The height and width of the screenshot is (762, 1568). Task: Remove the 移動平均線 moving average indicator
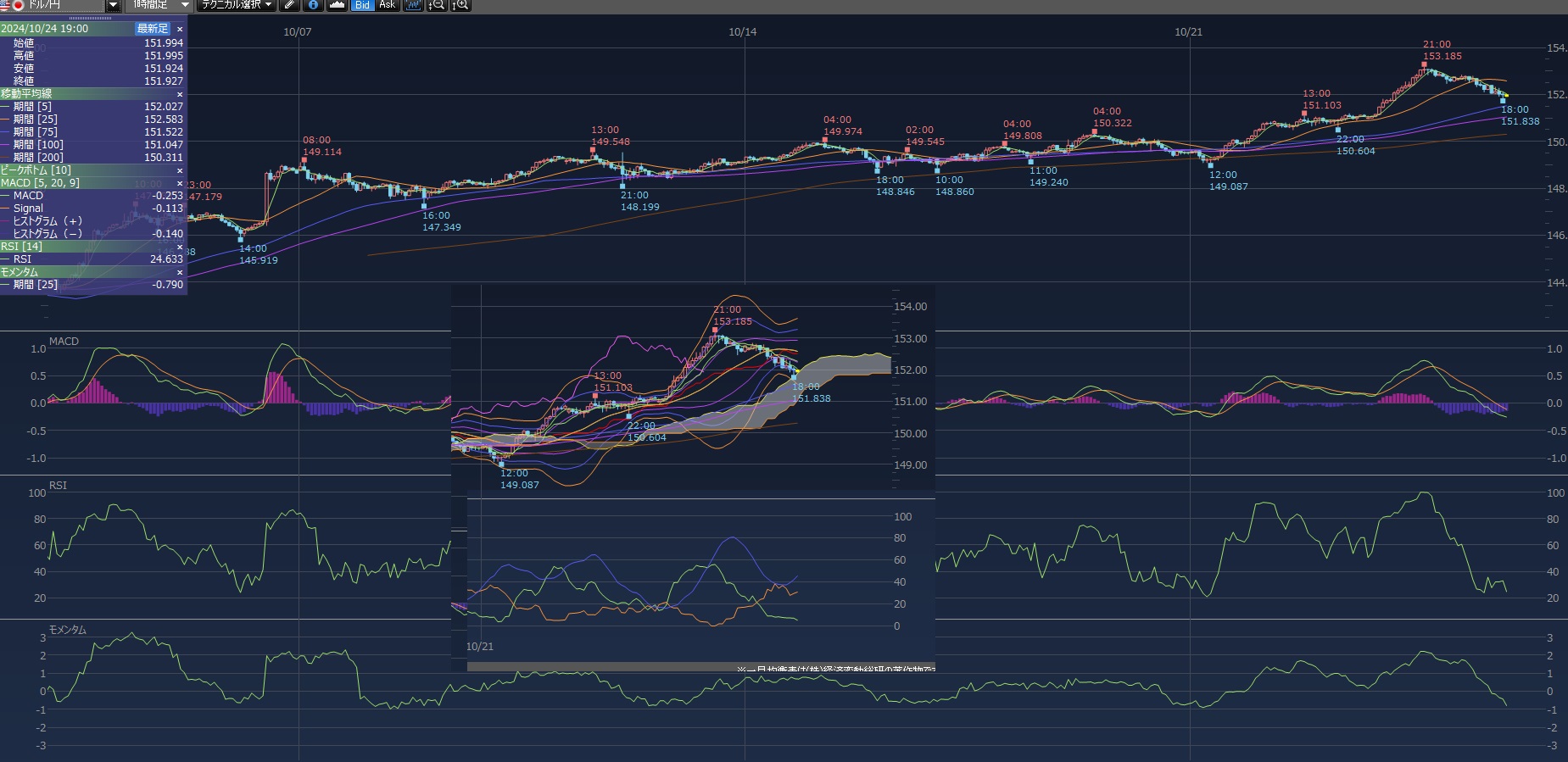[180, 94]
